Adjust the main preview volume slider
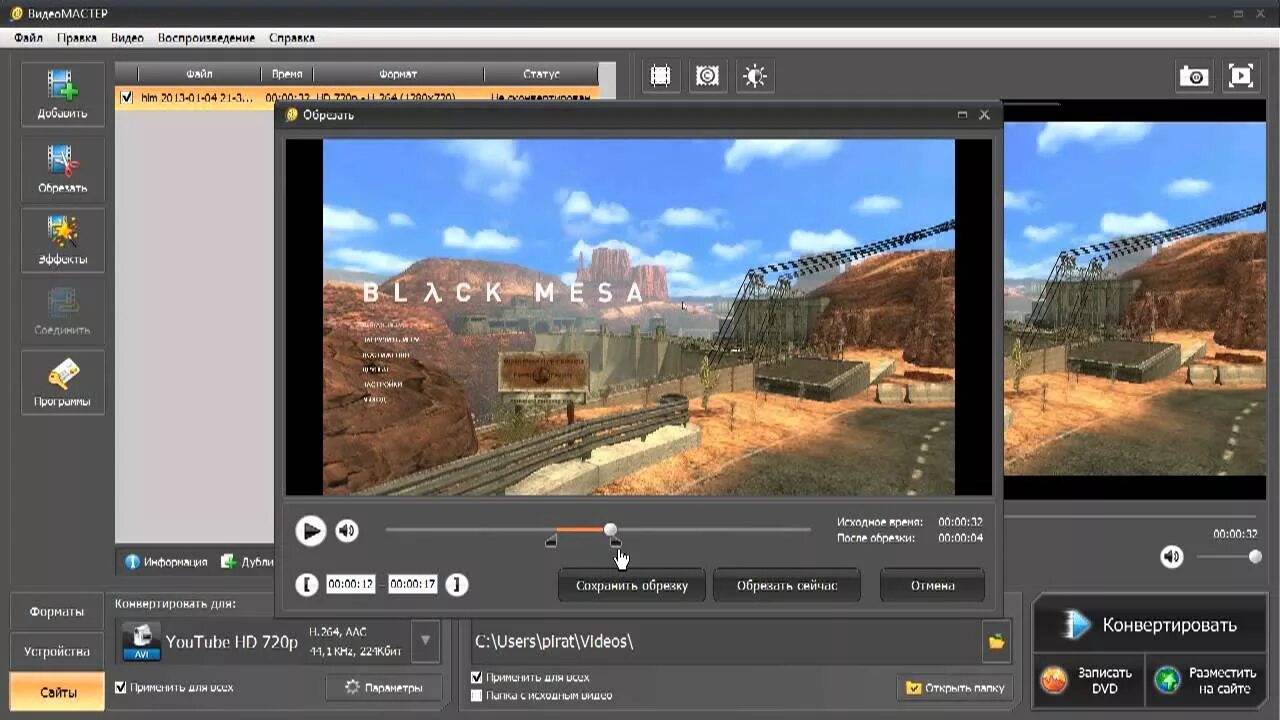The width and height of the screenshot is (1280, 720). 1255,557
